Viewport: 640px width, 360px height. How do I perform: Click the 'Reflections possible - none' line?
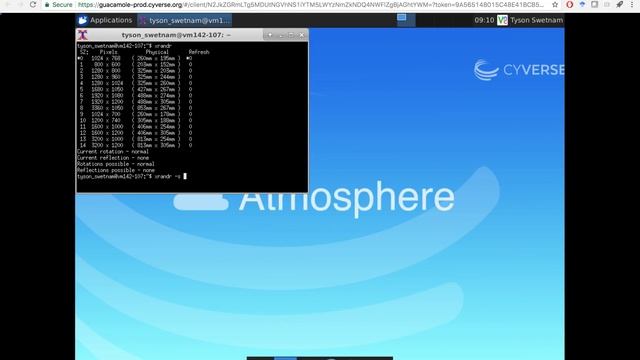(116, 170)
